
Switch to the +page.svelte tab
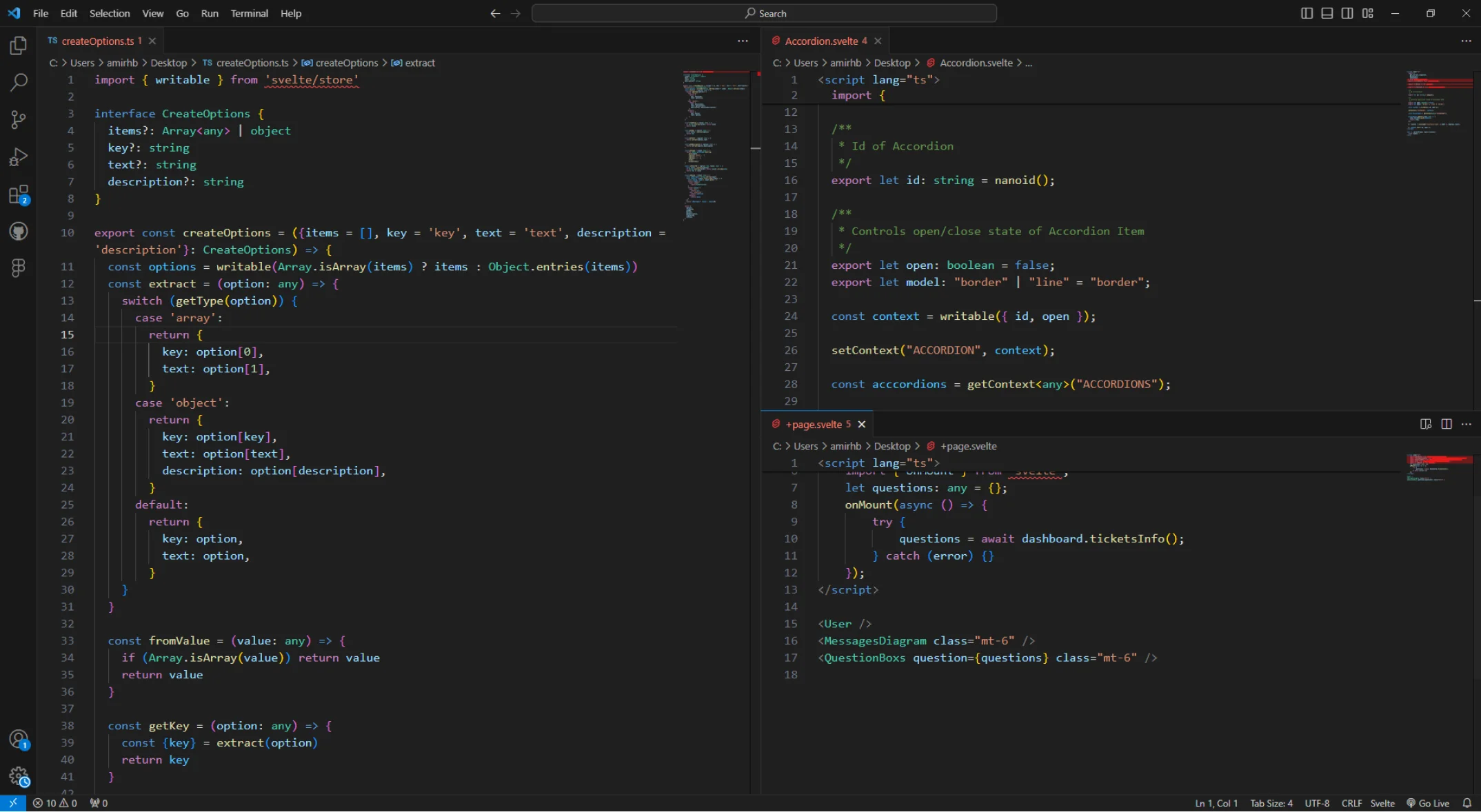click(814, 424)
